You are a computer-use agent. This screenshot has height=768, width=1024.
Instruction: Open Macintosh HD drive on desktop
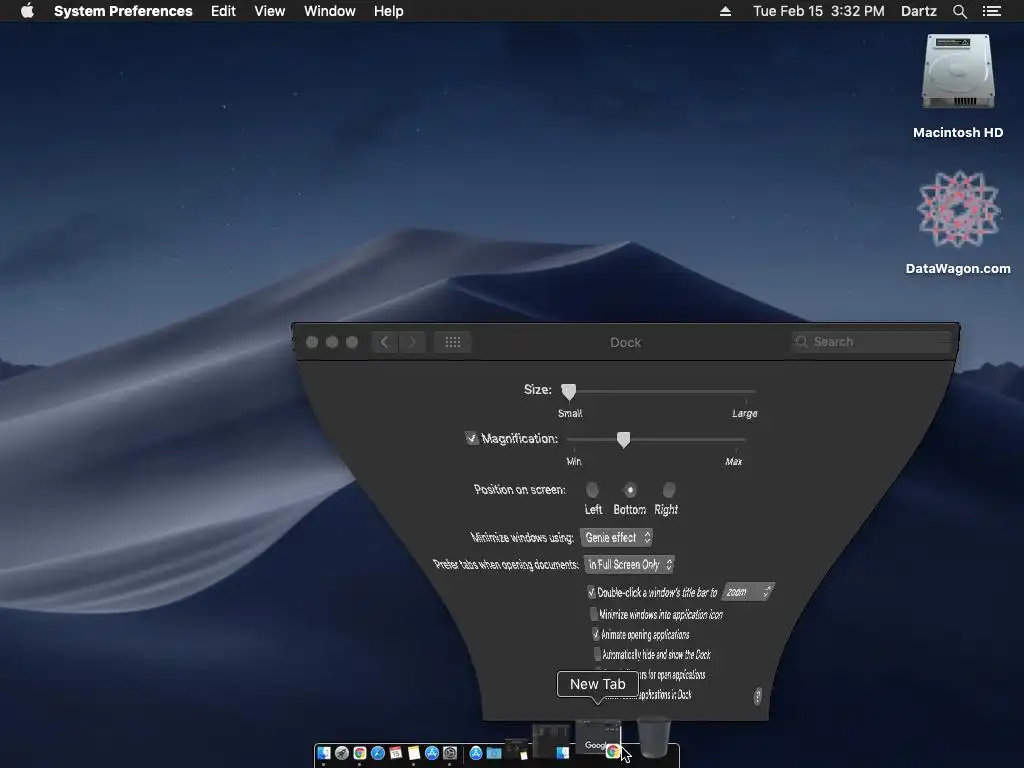[958, 73]
